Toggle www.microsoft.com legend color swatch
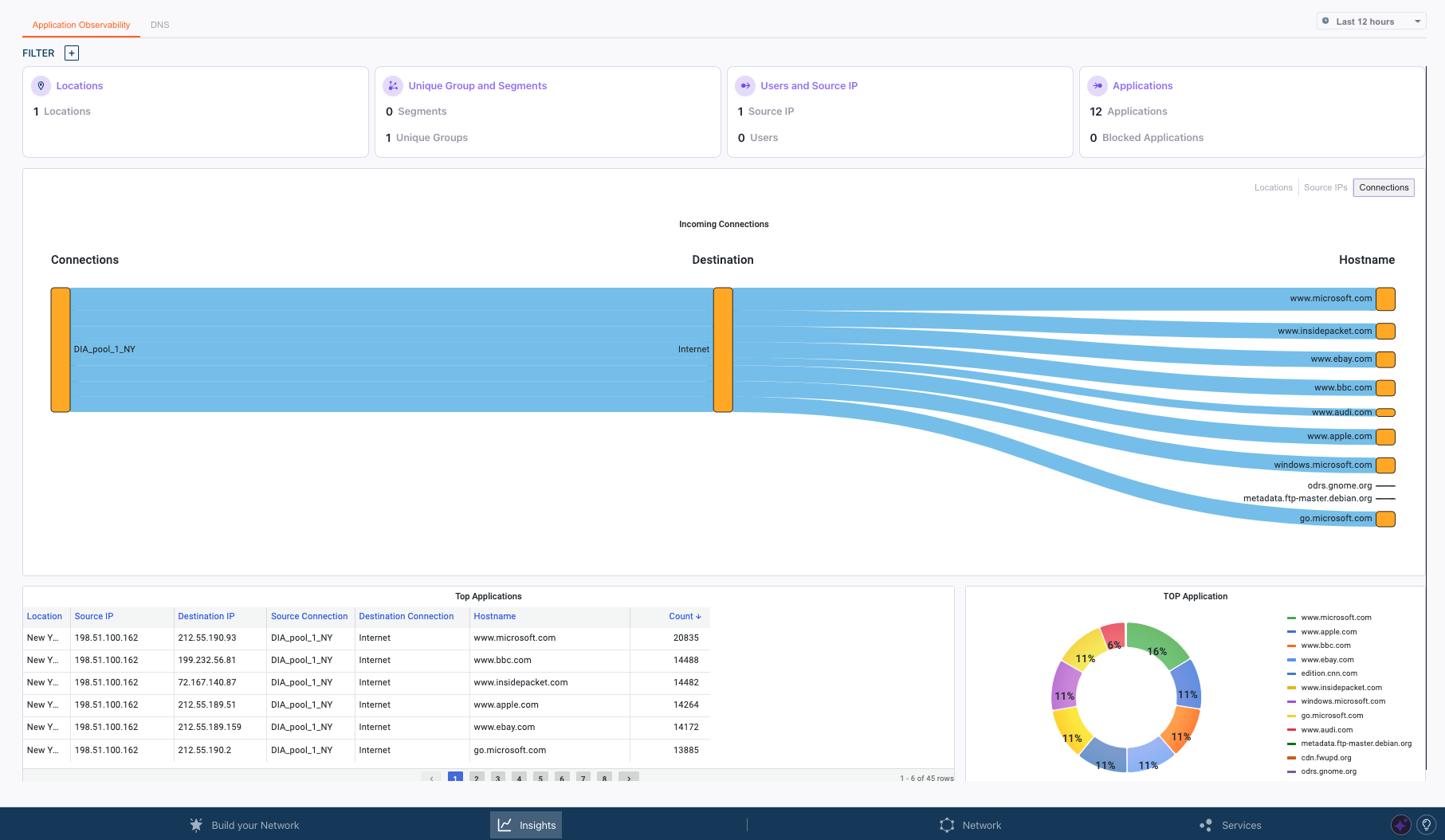This screenshot has width=1445, height=840. 1291,618
